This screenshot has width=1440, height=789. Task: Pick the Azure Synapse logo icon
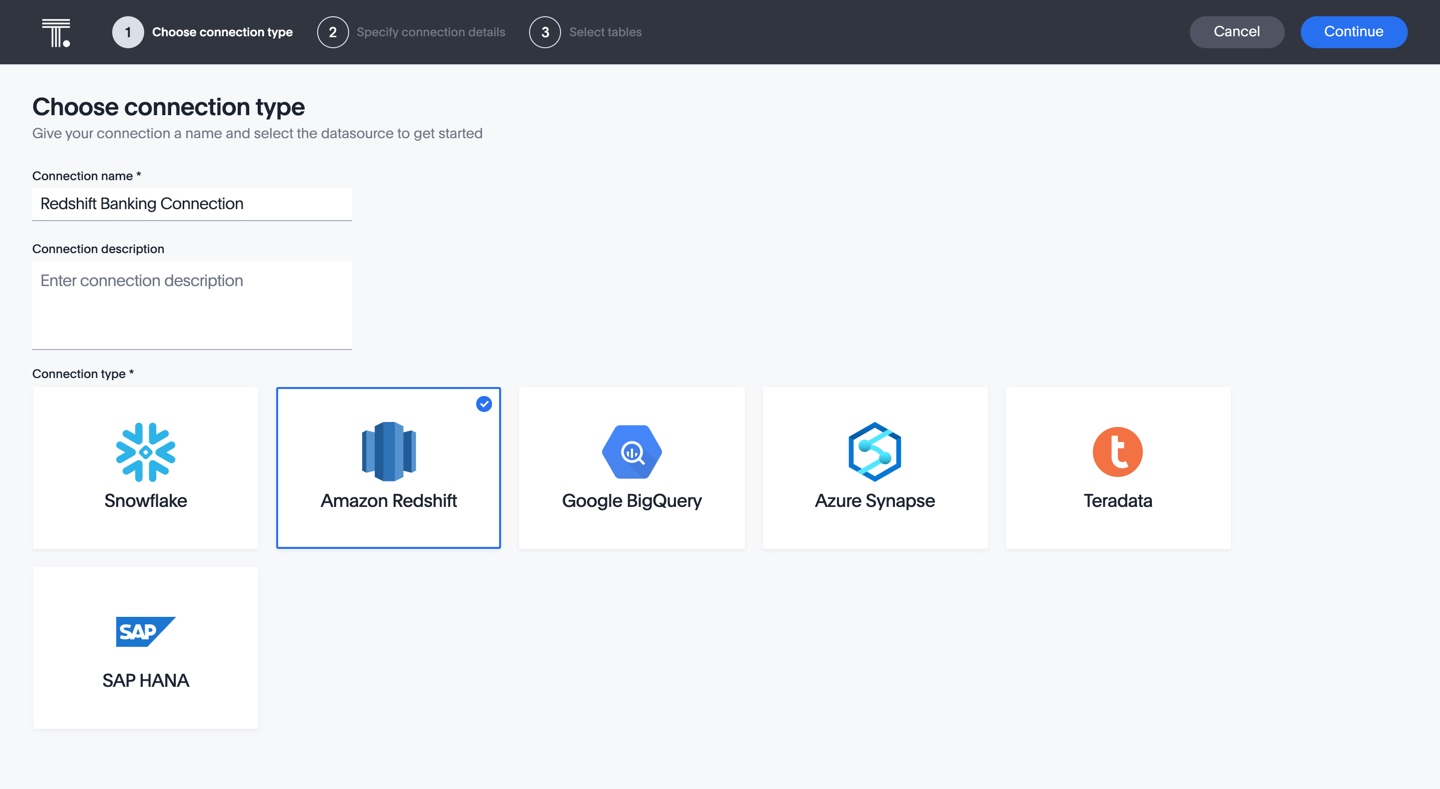875,452
